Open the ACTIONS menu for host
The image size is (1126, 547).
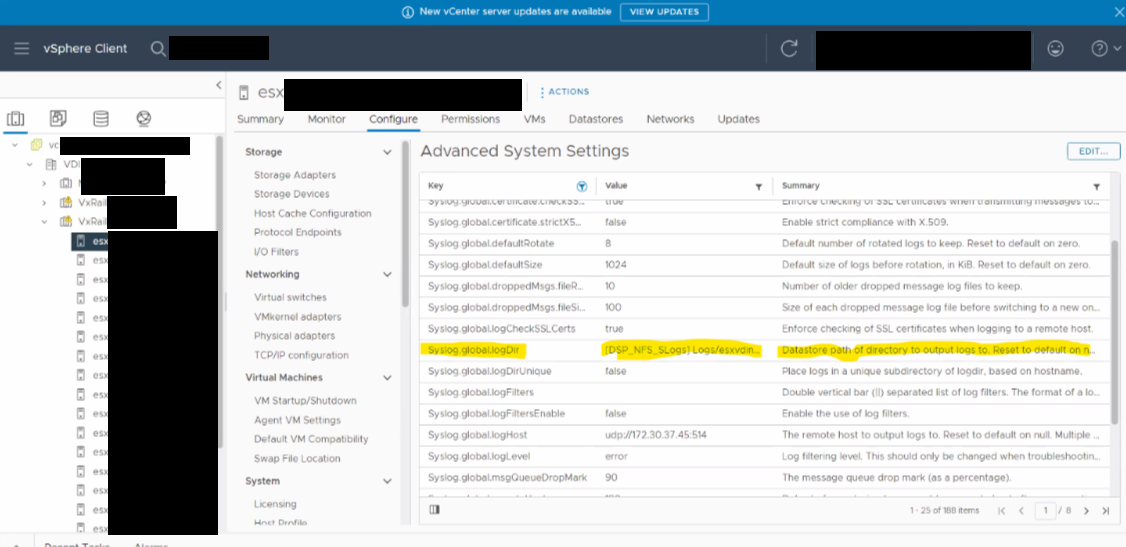(x=565, y=92)
